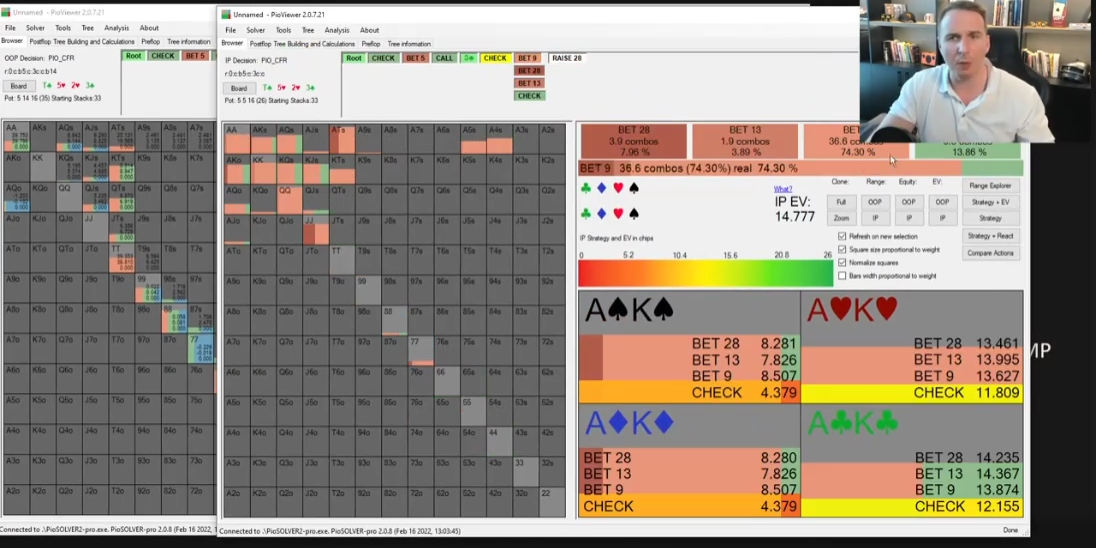The image size is (1096, 548).
Task: Open Tree information tab in front window
Action: [409, 43]
